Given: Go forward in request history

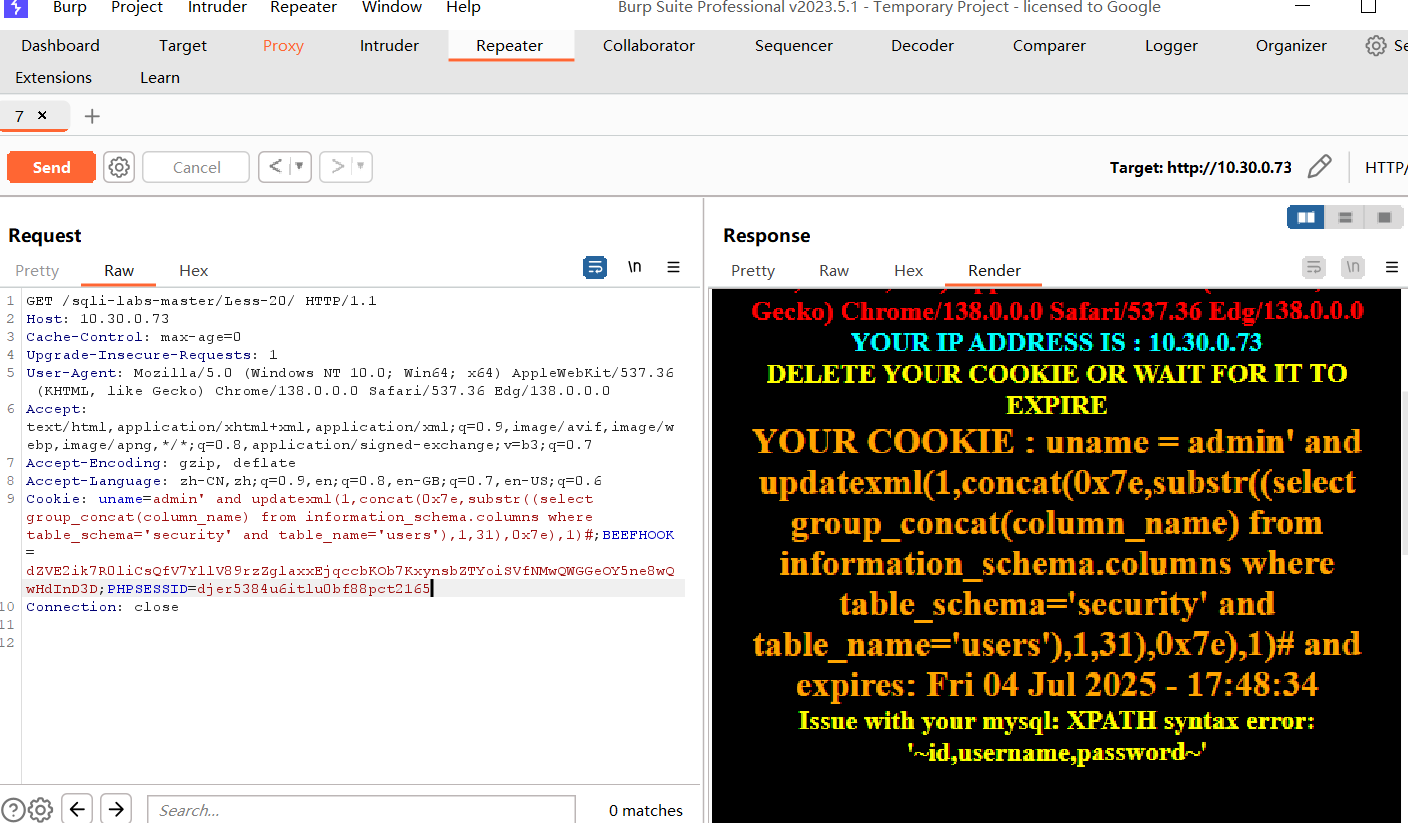Looking at the screenshot, I should [337, 167].
